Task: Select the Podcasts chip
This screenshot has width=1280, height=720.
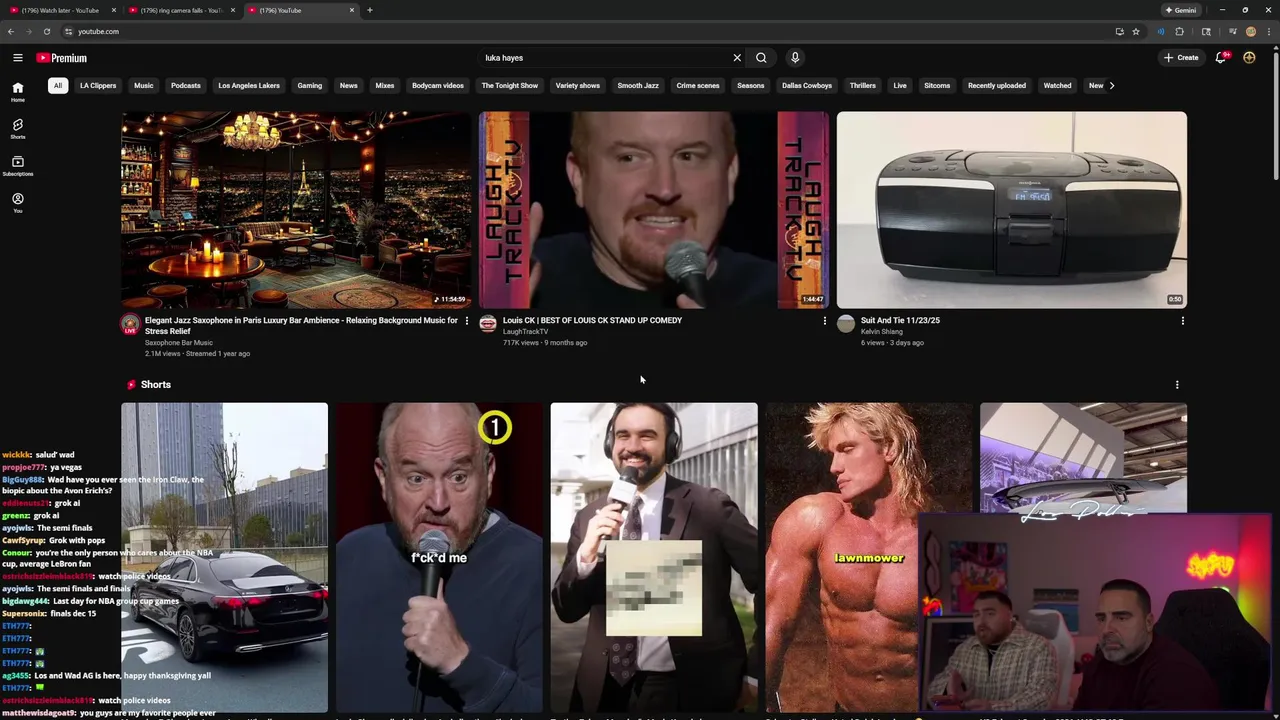Action: [x=186, y=85]
